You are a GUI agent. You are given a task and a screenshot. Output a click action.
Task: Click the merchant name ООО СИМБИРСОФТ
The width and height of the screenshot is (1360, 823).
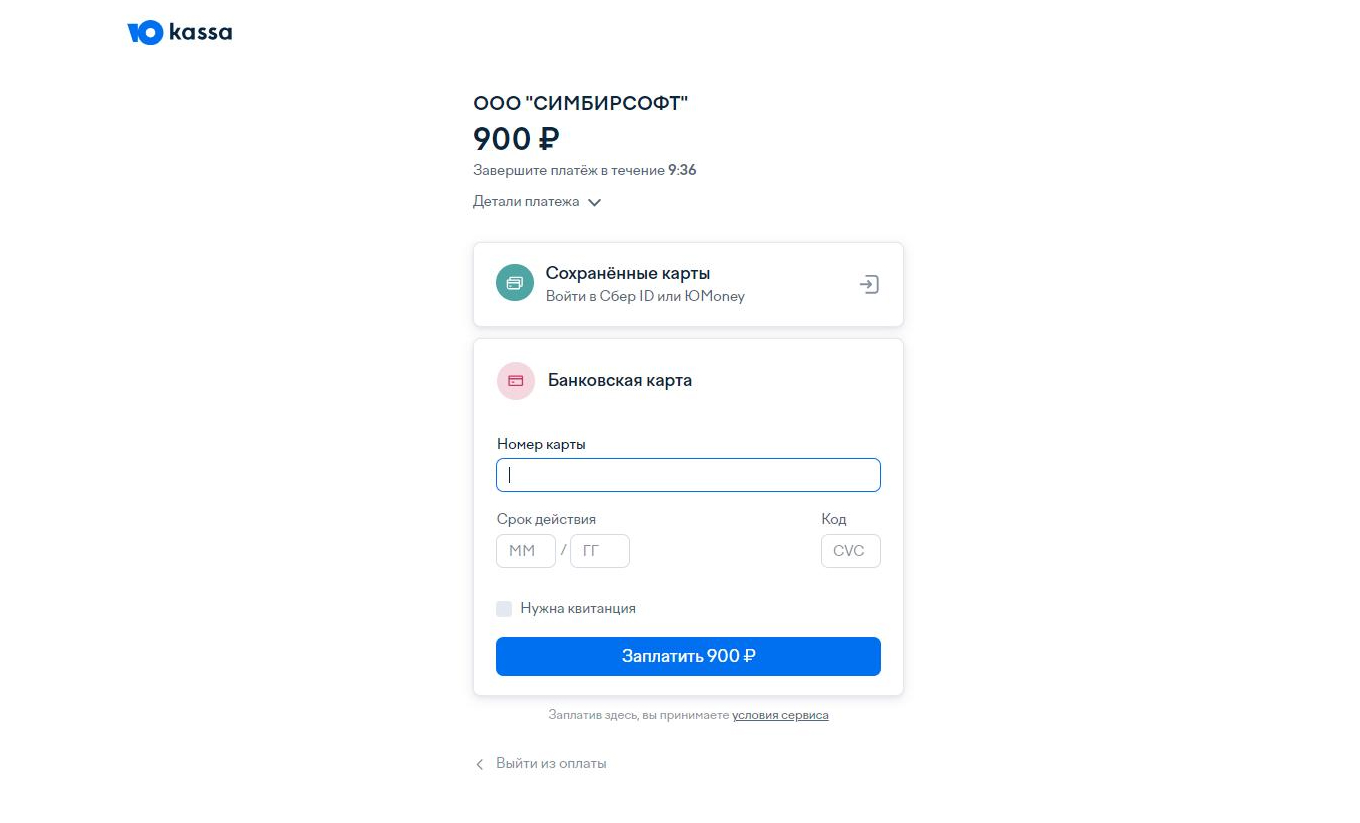pos(581,102)
